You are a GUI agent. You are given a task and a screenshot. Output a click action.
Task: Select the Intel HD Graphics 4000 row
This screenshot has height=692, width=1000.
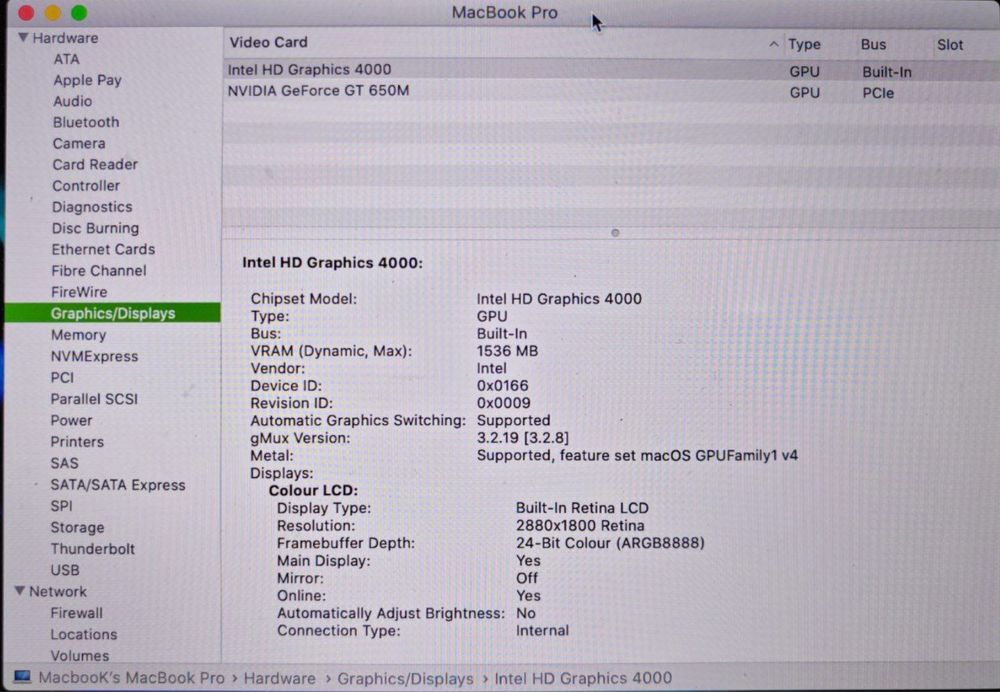tap(611, 70)
